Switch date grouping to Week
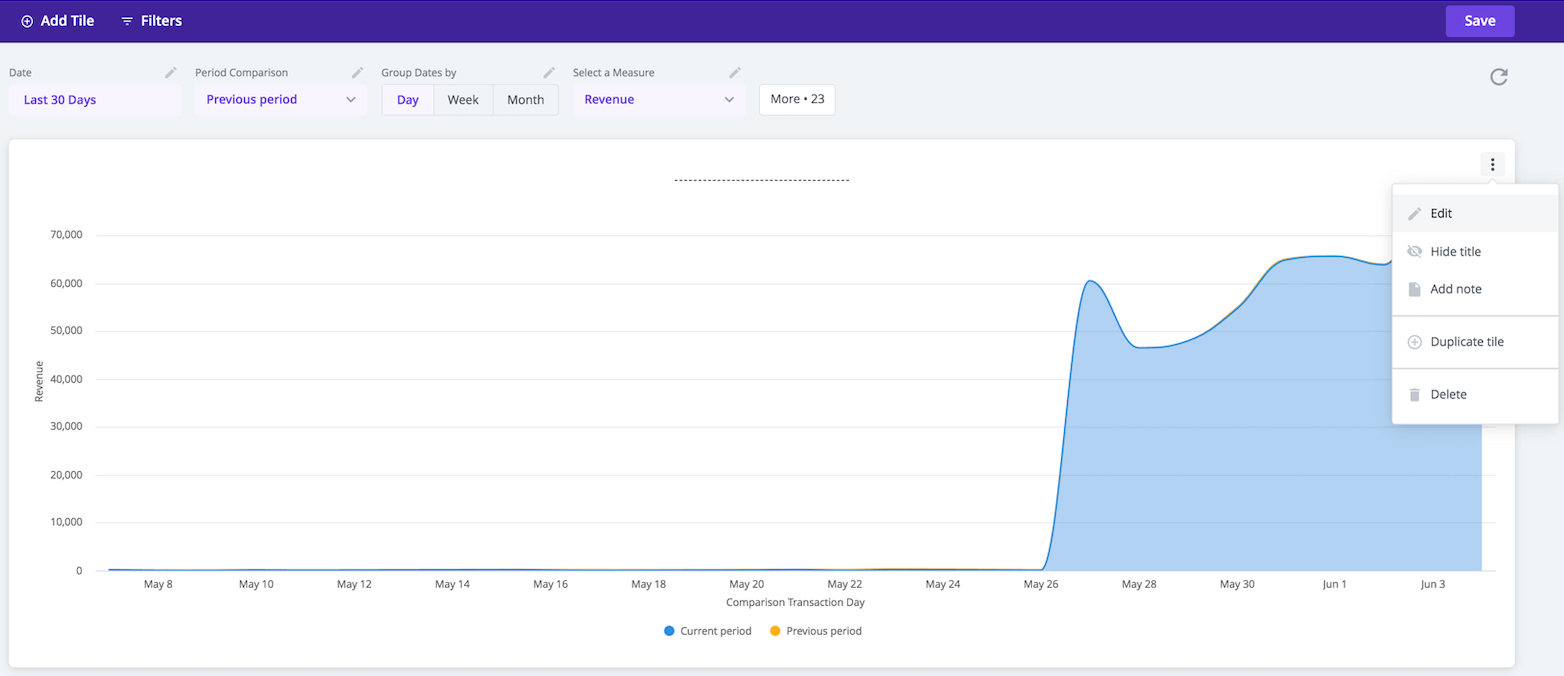The width and height of the screenshot is (1564, 676). pyautogui.click(x=463, y=100)
